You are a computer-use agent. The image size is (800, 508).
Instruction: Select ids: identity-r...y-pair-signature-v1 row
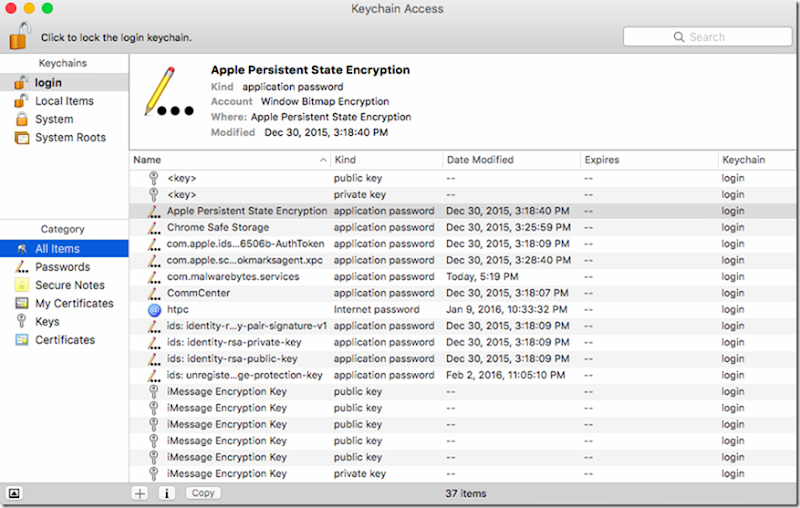point(463,326)
